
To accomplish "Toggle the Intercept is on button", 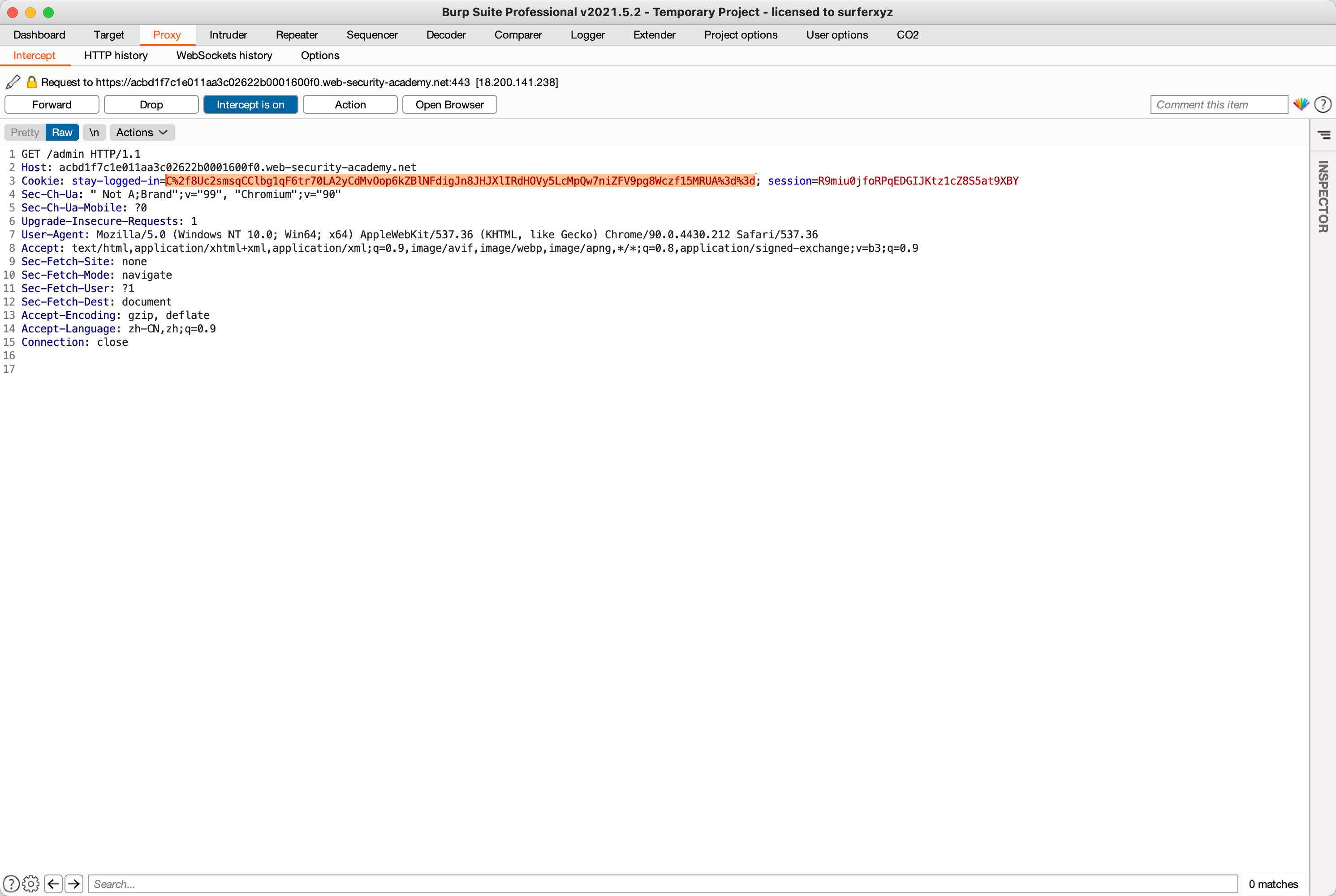I will (x=250, y=104).
